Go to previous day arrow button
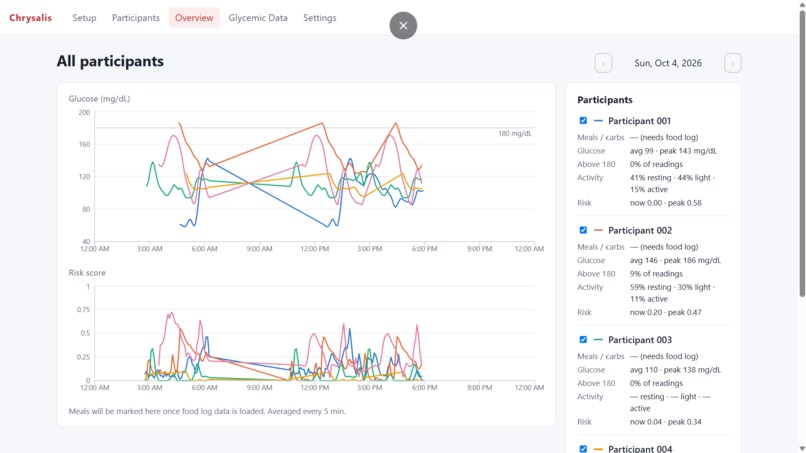806x453 pixels. click(x=603, y=63)
